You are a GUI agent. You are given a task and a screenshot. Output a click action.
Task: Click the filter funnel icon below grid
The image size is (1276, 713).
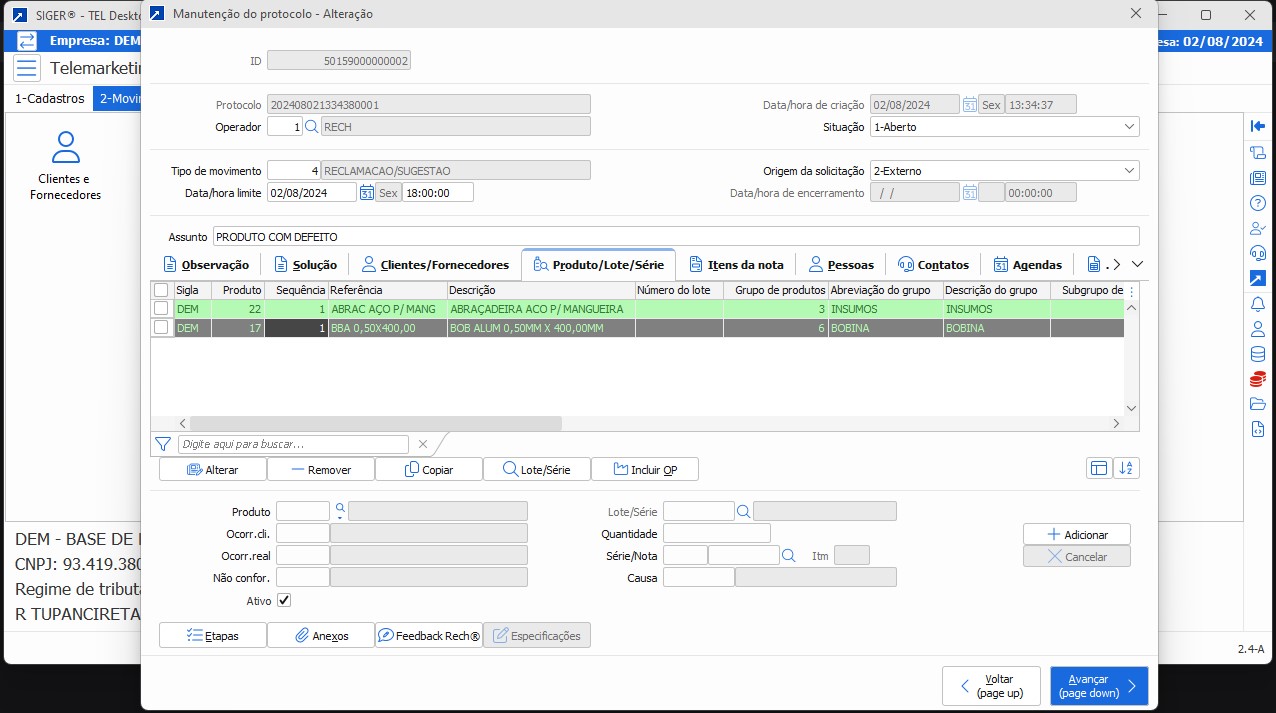[163, 444]
